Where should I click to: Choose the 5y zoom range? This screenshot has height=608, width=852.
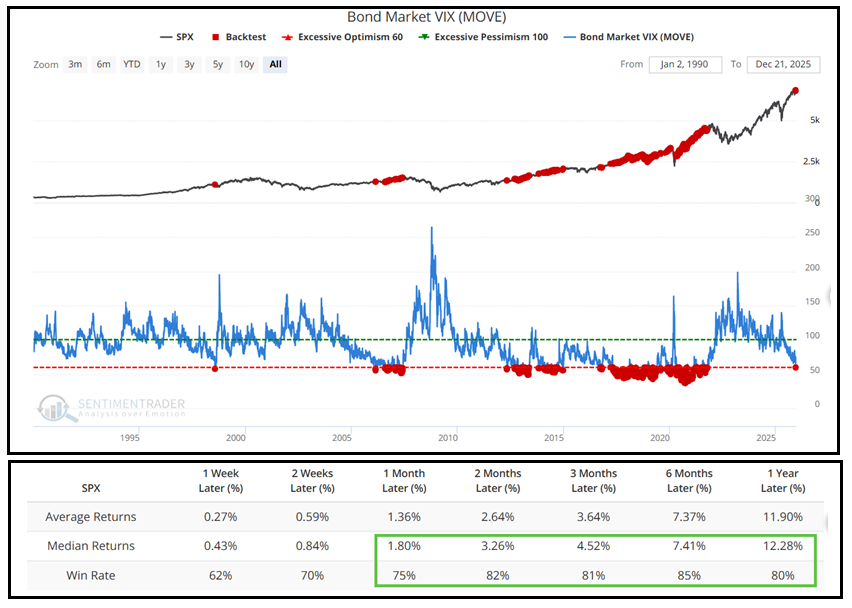click(x=216, y=64)
